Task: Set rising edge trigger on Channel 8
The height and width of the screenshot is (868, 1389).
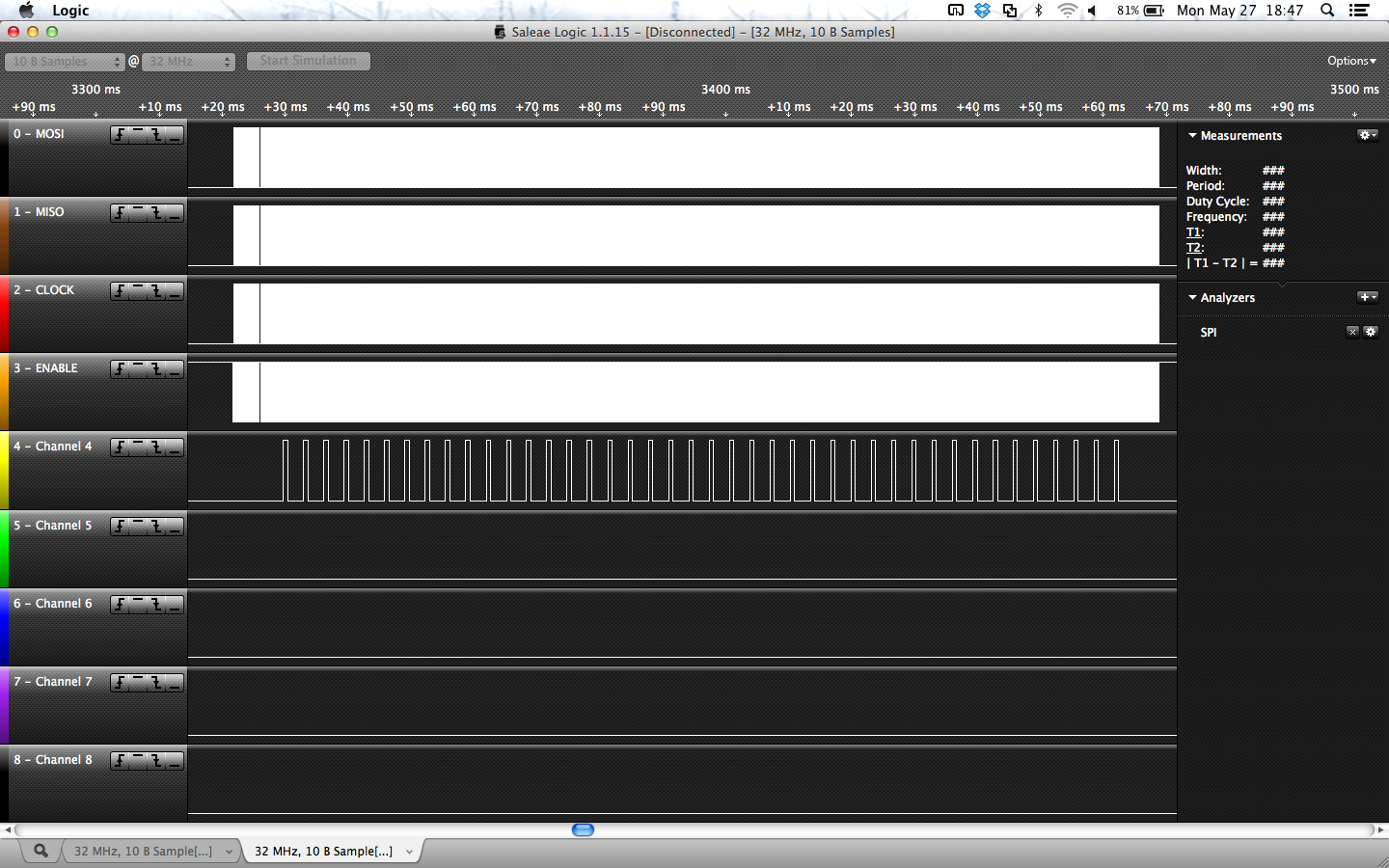Action: (x=120, y=761)
